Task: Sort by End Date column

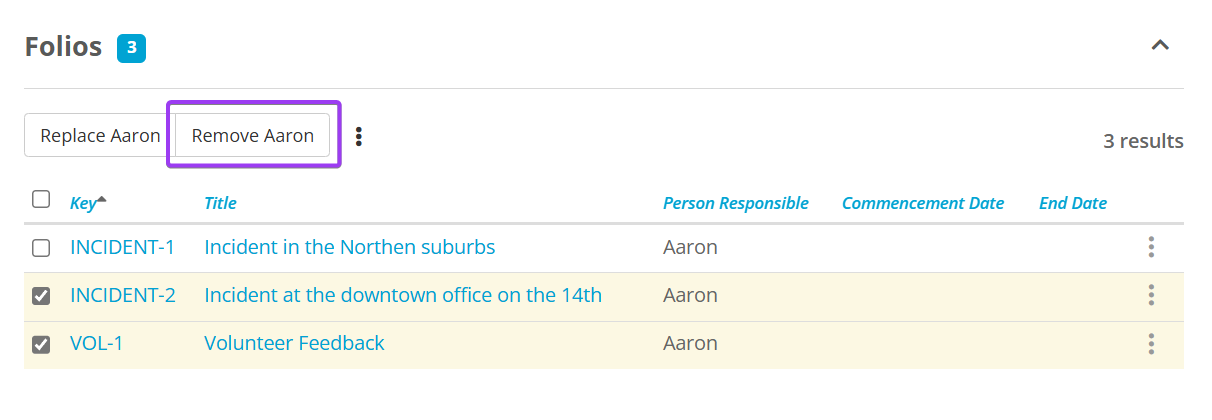Action: tap(1072, 203)
